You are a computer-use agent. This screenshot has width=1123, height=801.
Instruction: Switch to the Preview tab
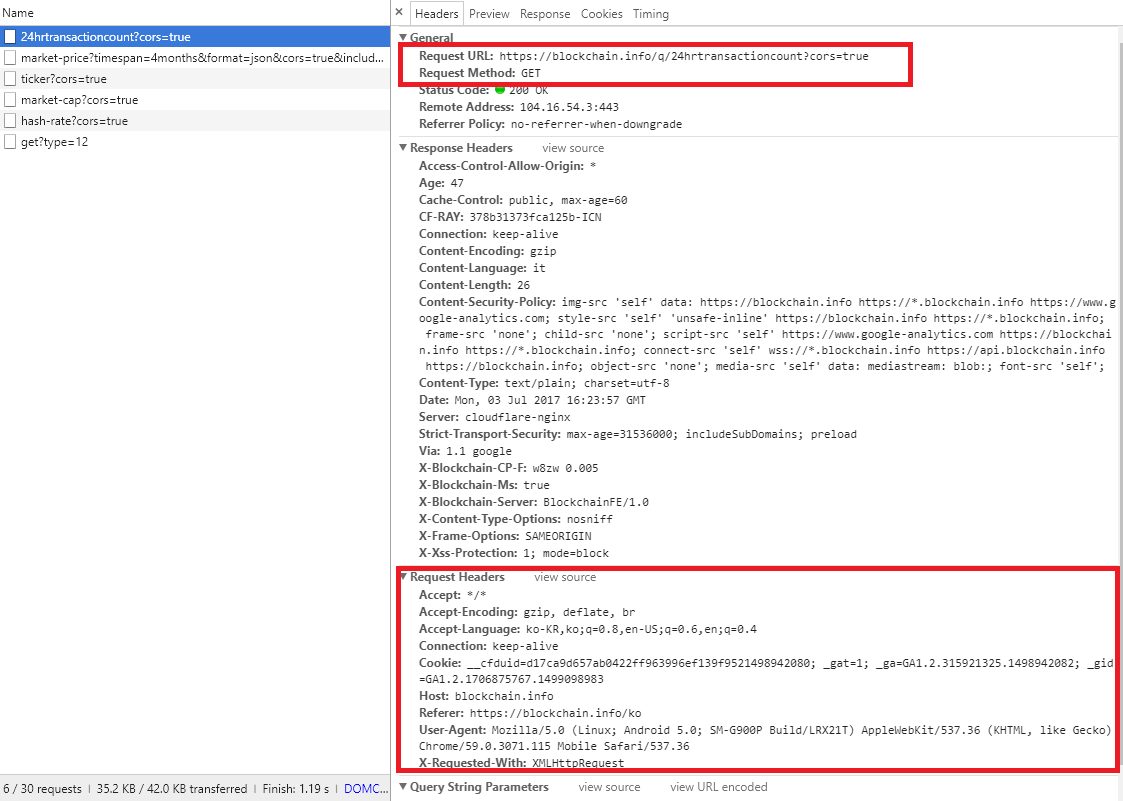[489, 14]
